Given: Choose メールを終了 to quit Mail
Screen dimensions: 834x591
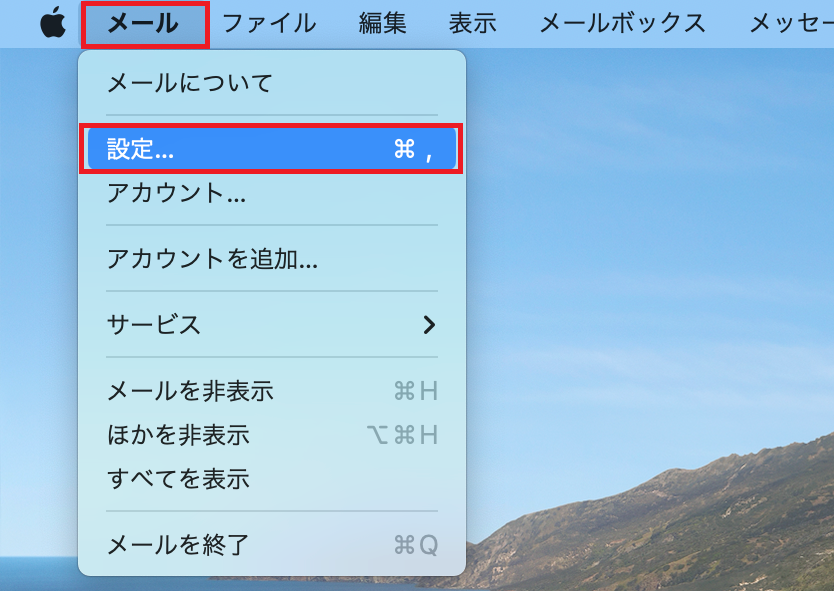Looking at the screenshot, I should pyautogui.click(x=272, y=545).
